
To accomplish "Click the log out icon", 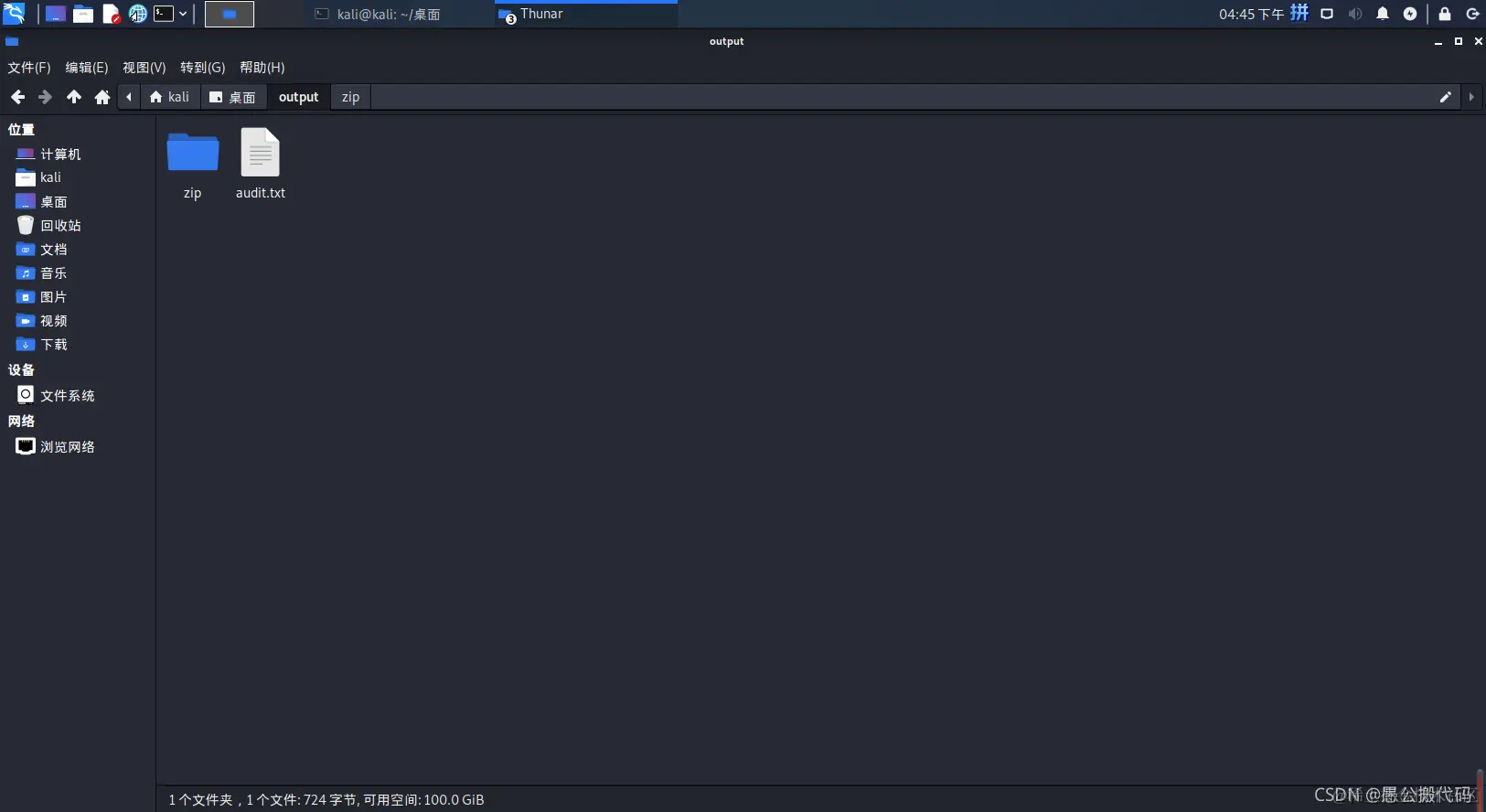I will [1472, 14].
